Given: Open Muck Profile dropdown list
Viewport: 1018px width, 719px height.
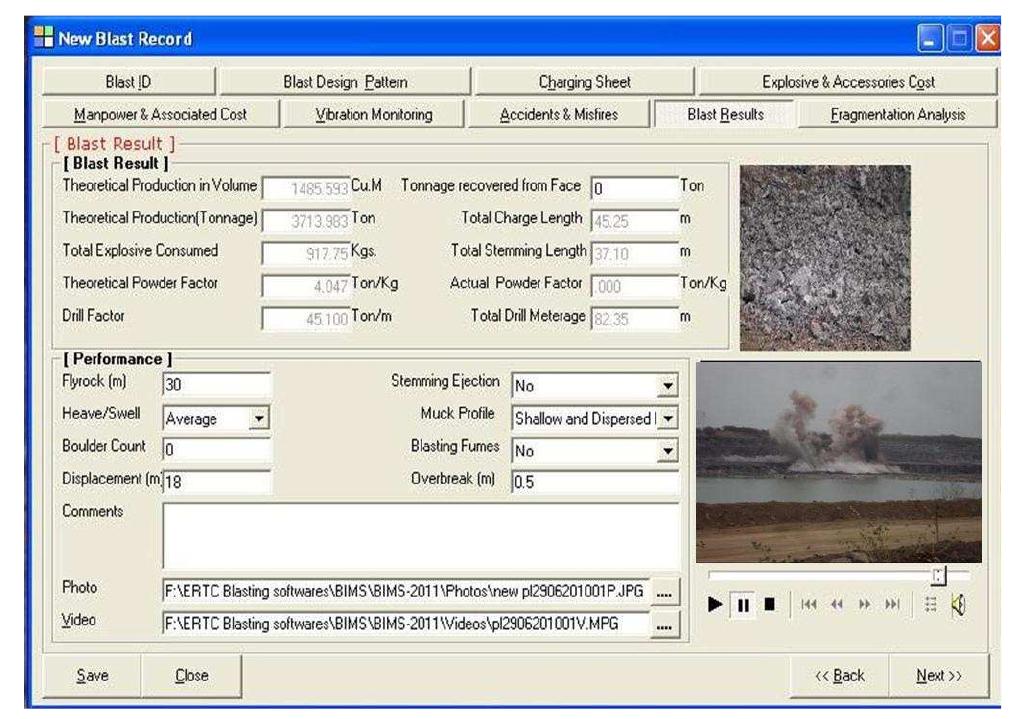Looking at the screenshot, I should [667, 418].
